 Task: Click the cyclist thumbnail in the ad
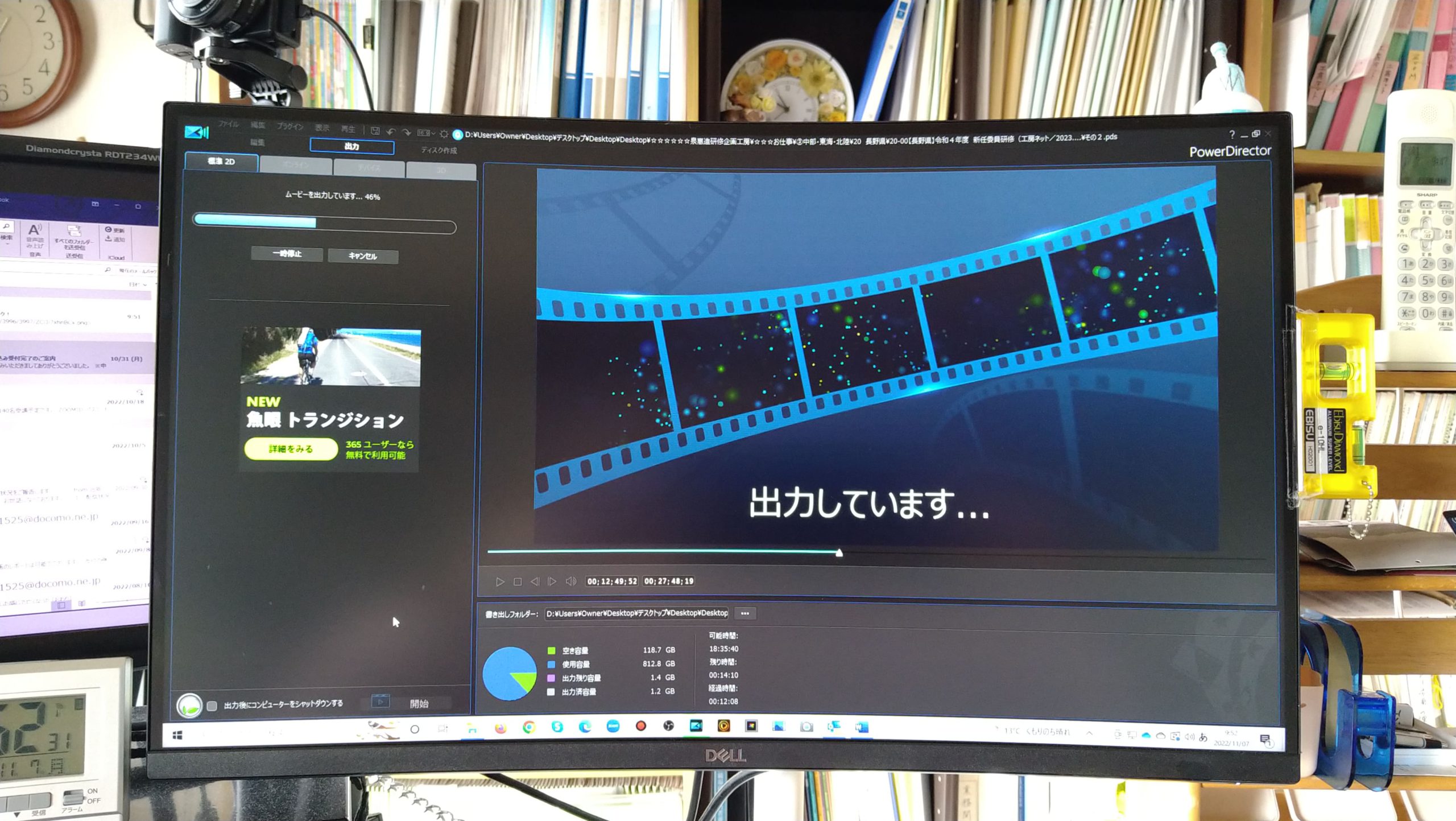(x=330, y=357)
